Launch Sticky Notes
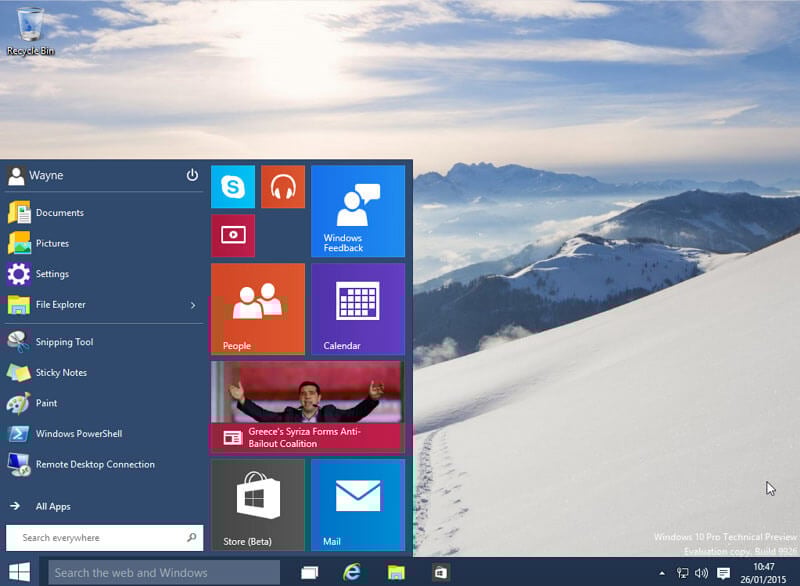800x586 pixels. (x=104, y=372)
